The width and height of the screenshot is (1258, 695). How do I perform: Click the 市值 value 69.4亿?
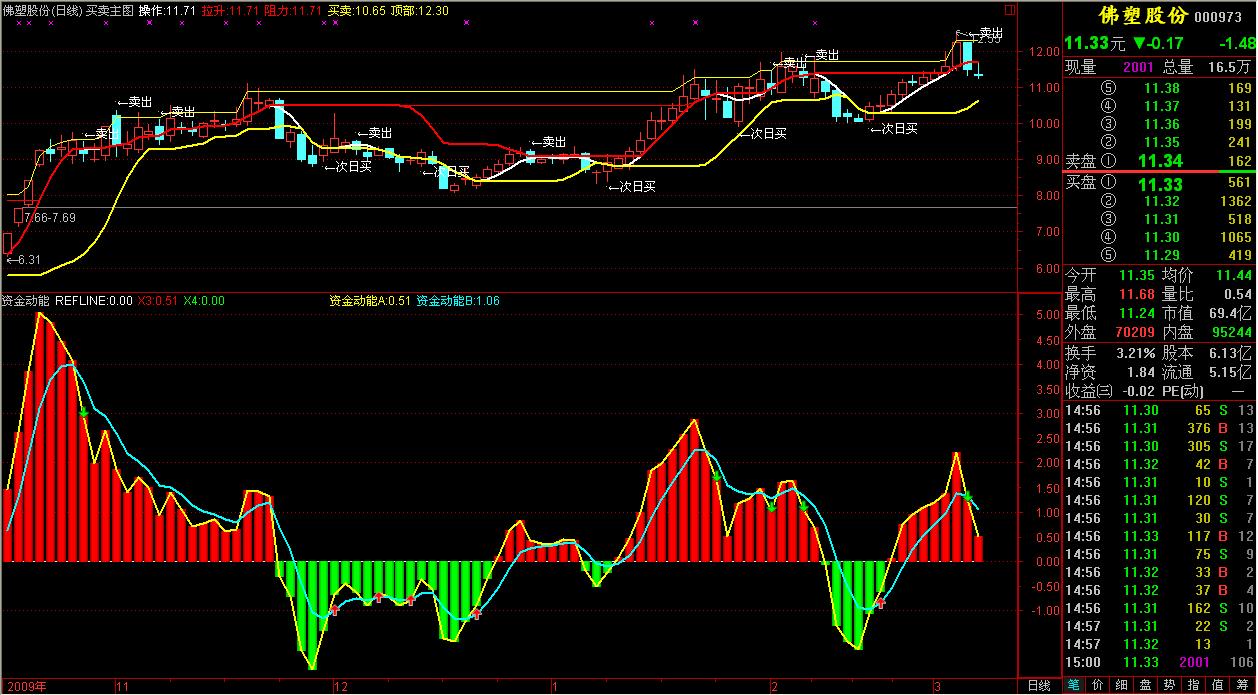(1230, 313)
